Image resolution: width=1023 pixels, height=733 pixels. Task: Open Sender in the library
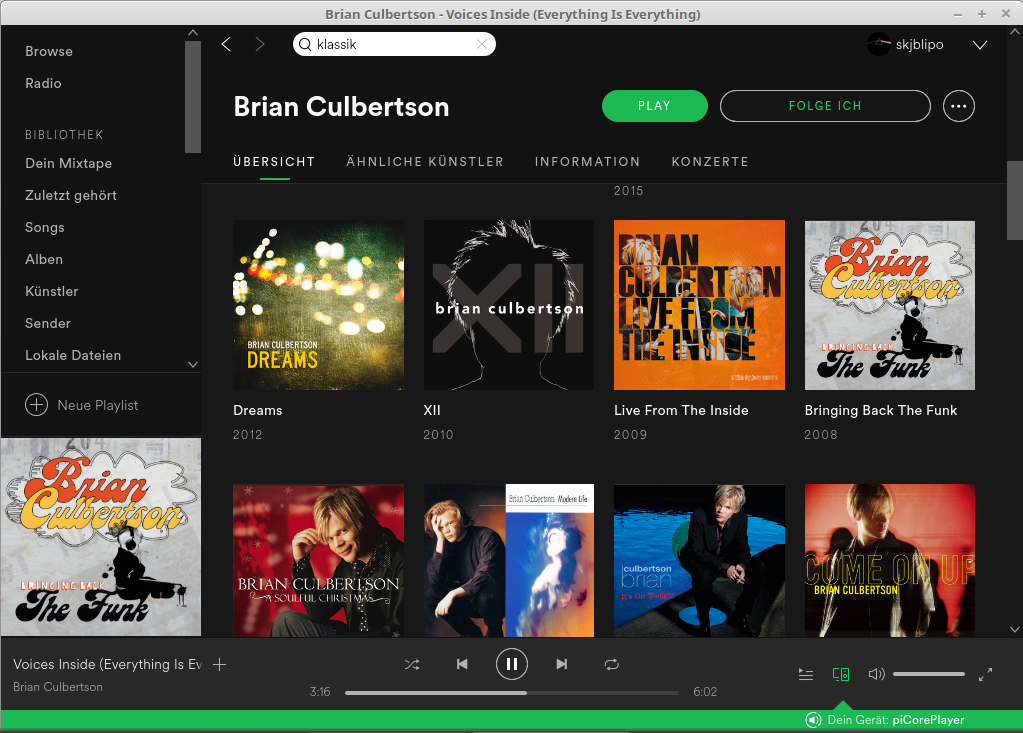pyautogui.click(x=48, y=323)
